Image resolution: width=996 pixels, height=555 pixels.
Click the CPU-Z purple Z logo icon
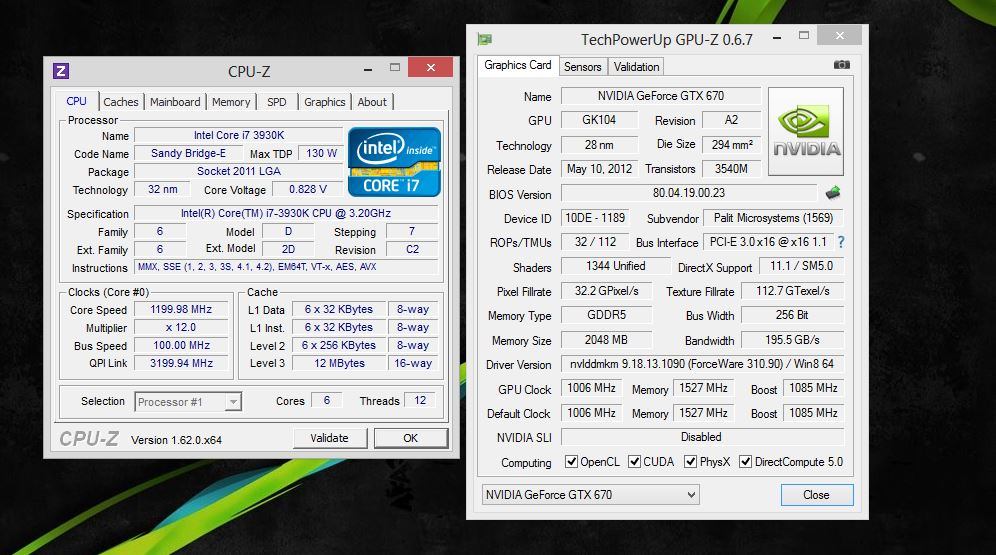pos(61,70)
